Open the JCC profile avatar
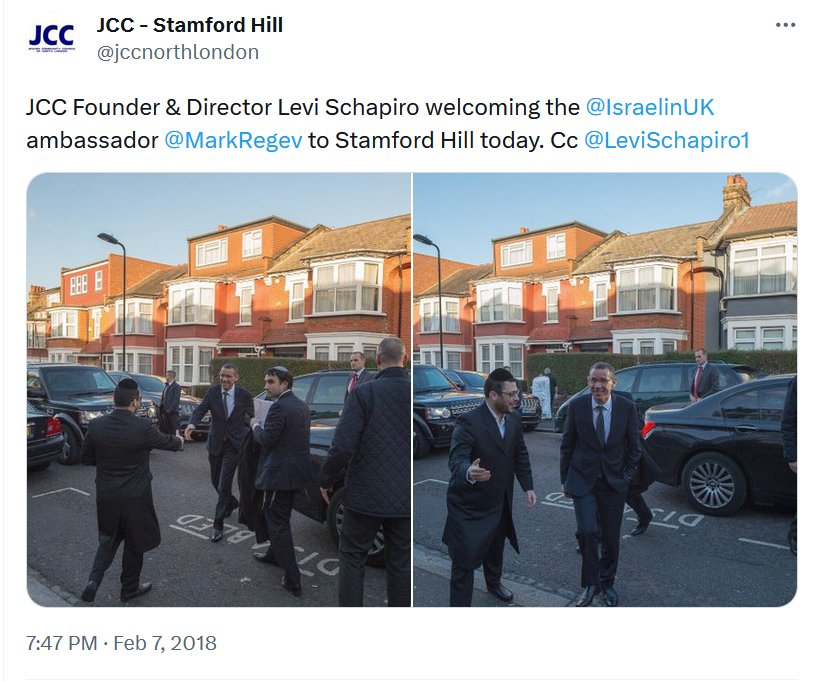Screen dimensions: 815x681 pos(51,37)
